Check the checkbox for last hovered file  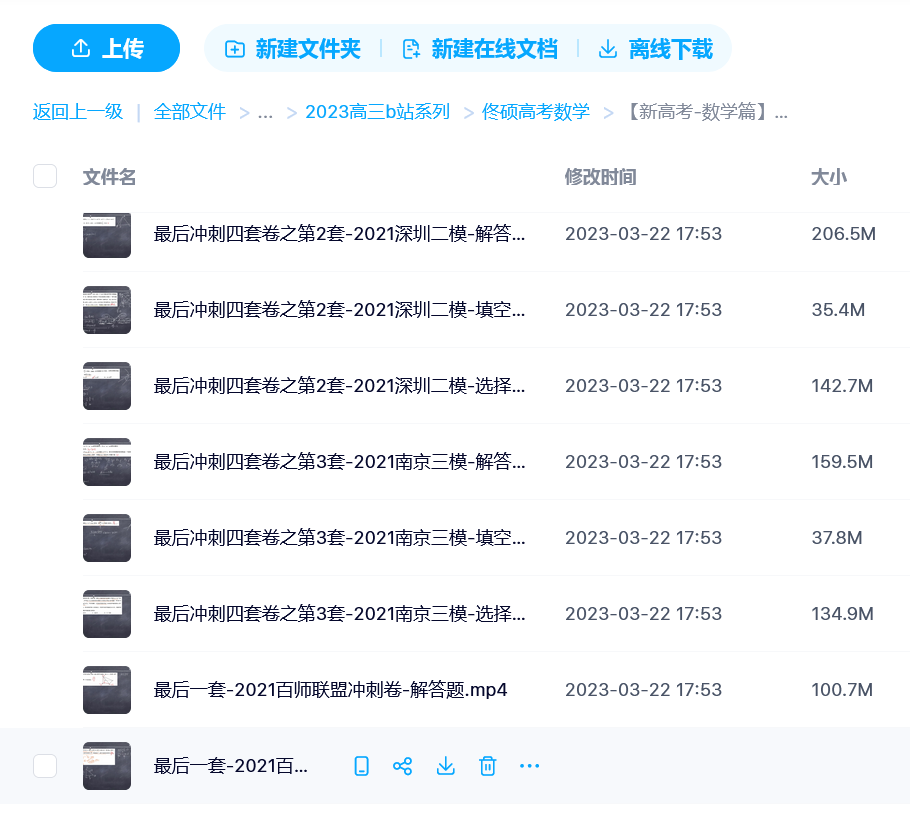tap(45, 766)
